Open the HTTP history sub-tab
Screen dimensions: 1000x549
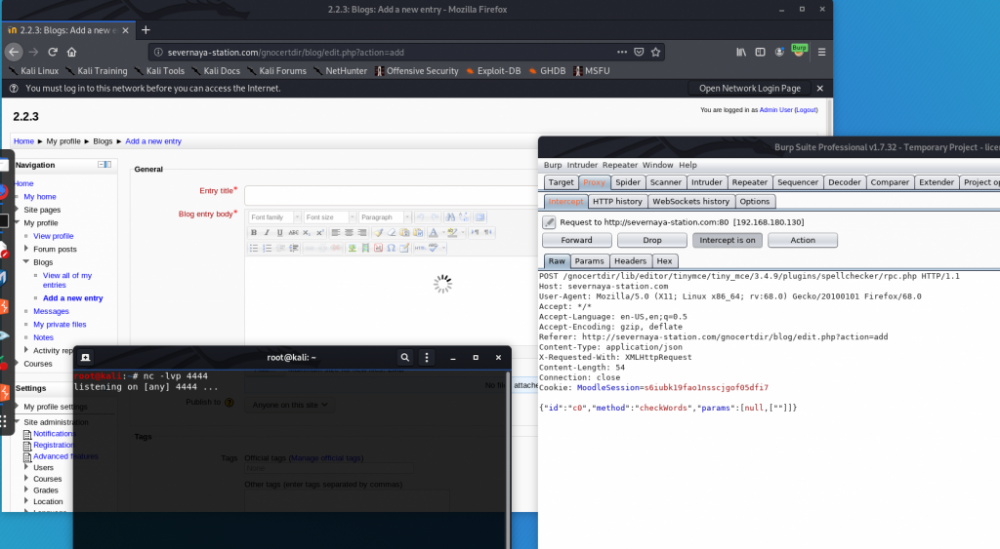(617, 201)
